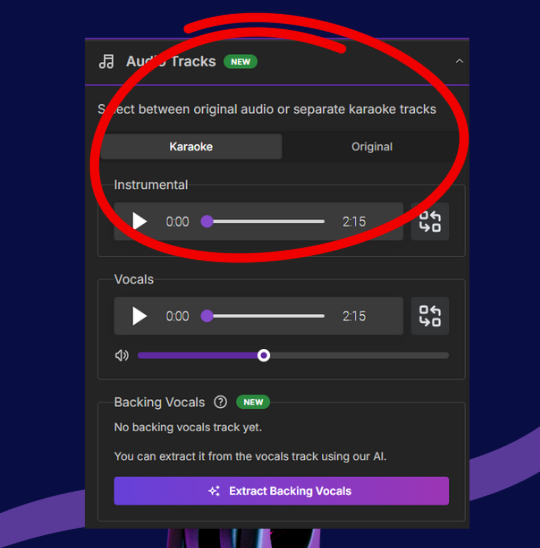Click the Instrumental seek bar purple handle

point(207,221)
